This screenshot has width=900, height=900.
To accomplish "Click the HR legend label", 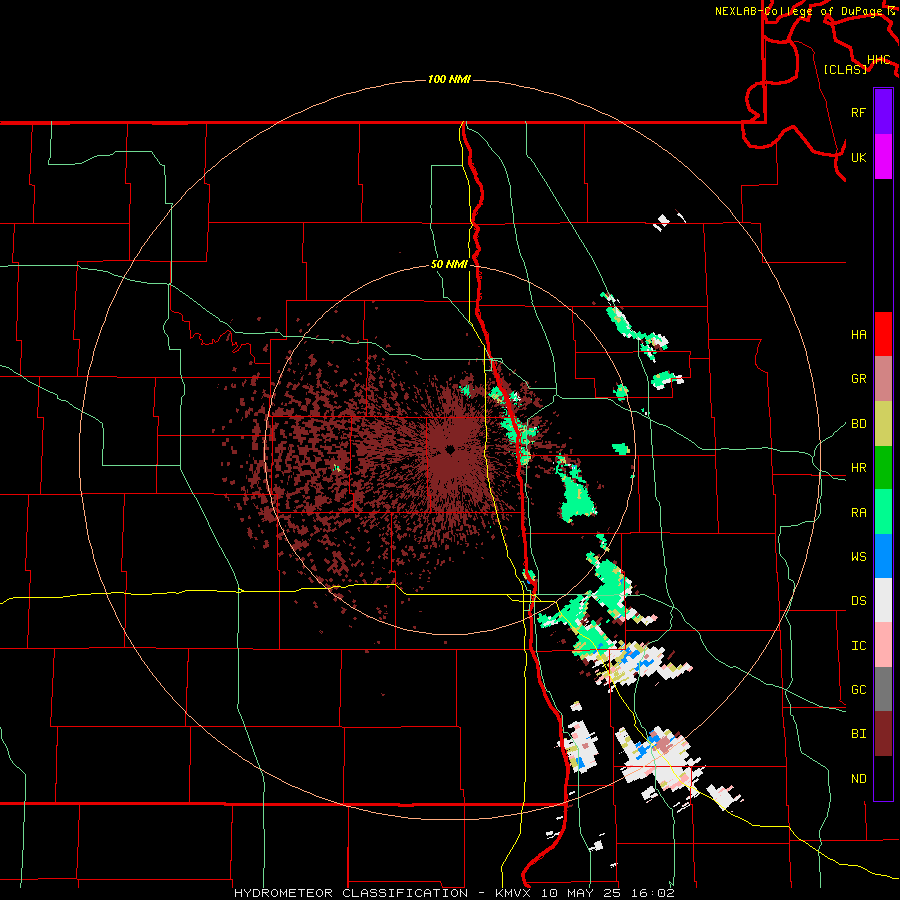I will pyautogui.click(x=858, y=468).
